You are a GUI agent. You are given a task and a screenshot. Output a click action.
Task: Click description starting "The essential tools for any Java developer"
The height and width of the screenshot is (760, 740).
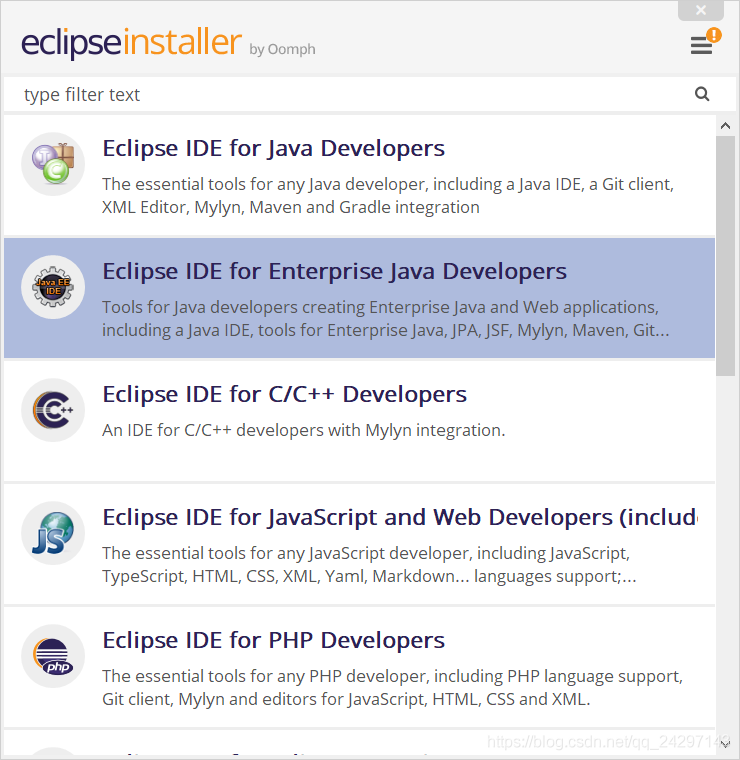[x=388, y=196]
